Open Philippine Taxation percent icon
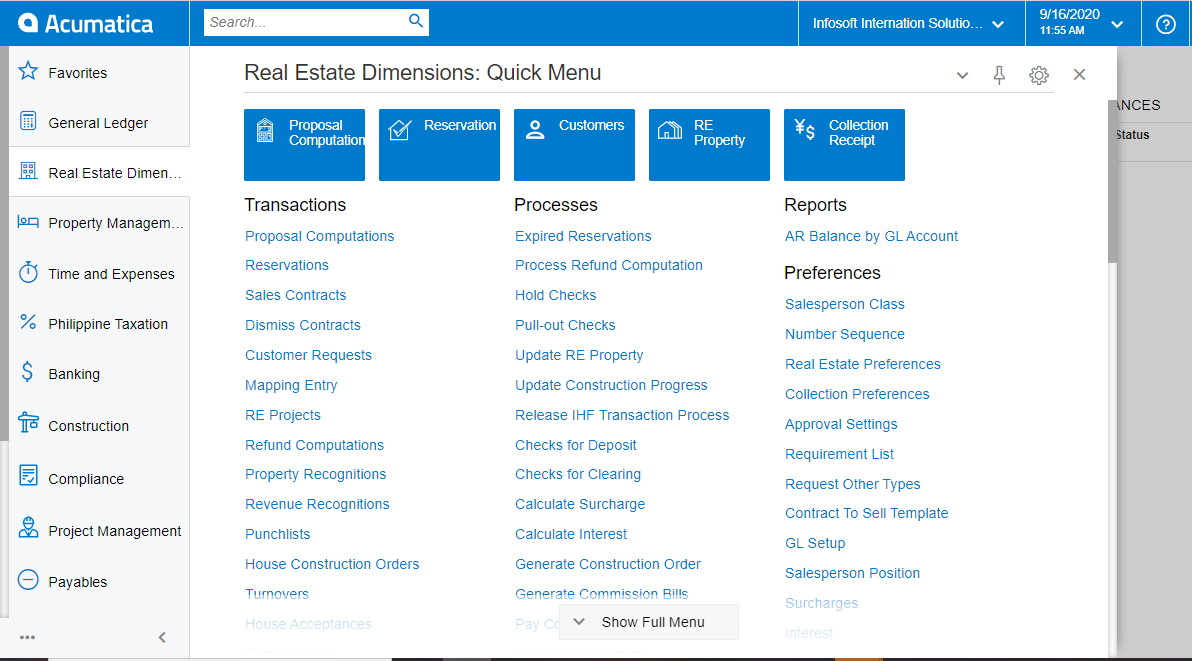1192x661 pixels. (28, 322)
